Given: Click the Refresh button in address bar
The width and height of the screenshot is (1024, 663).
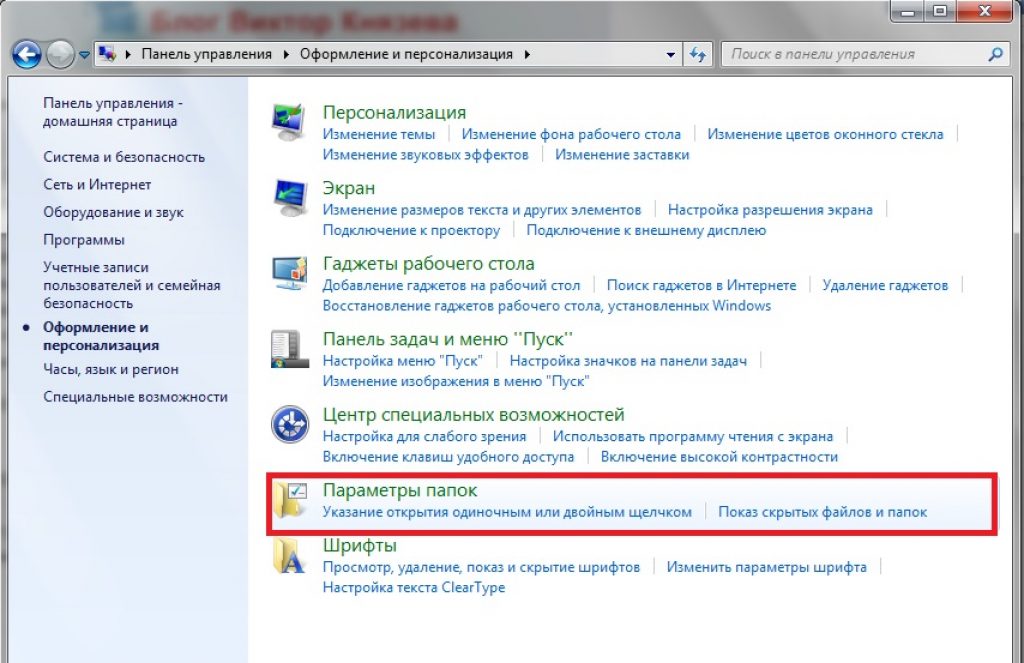Looking at the screenshot, I should pyautogui.click(x=698, y=54).
